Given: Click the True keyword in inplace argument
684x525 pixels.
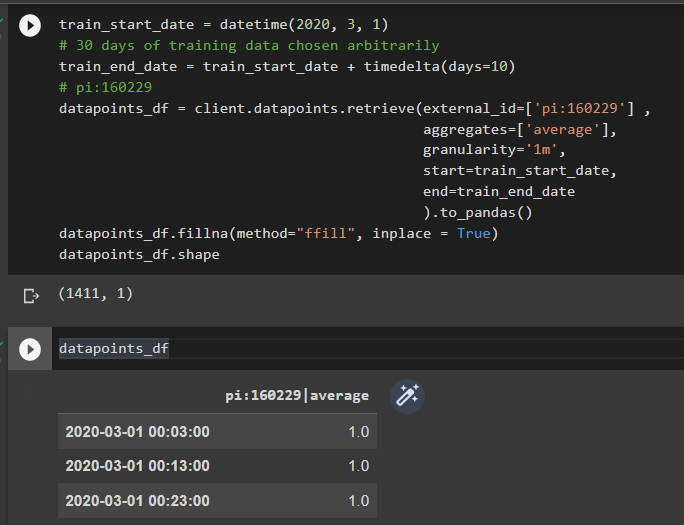Looking at the screenshot, I should pos(474,233).
